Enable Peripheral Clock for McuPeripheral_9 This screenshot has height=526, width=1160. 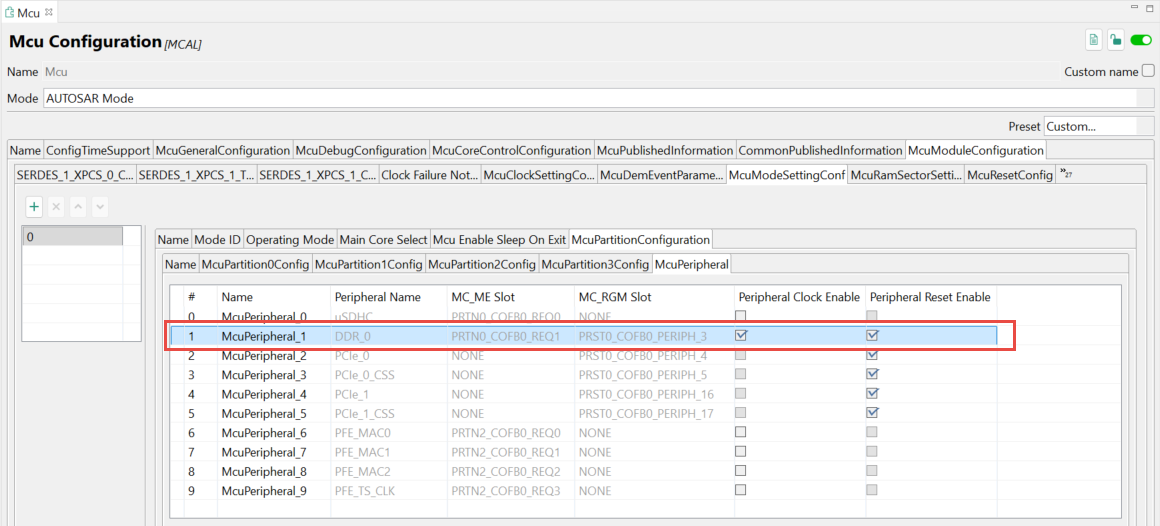[x=741, y=489]
